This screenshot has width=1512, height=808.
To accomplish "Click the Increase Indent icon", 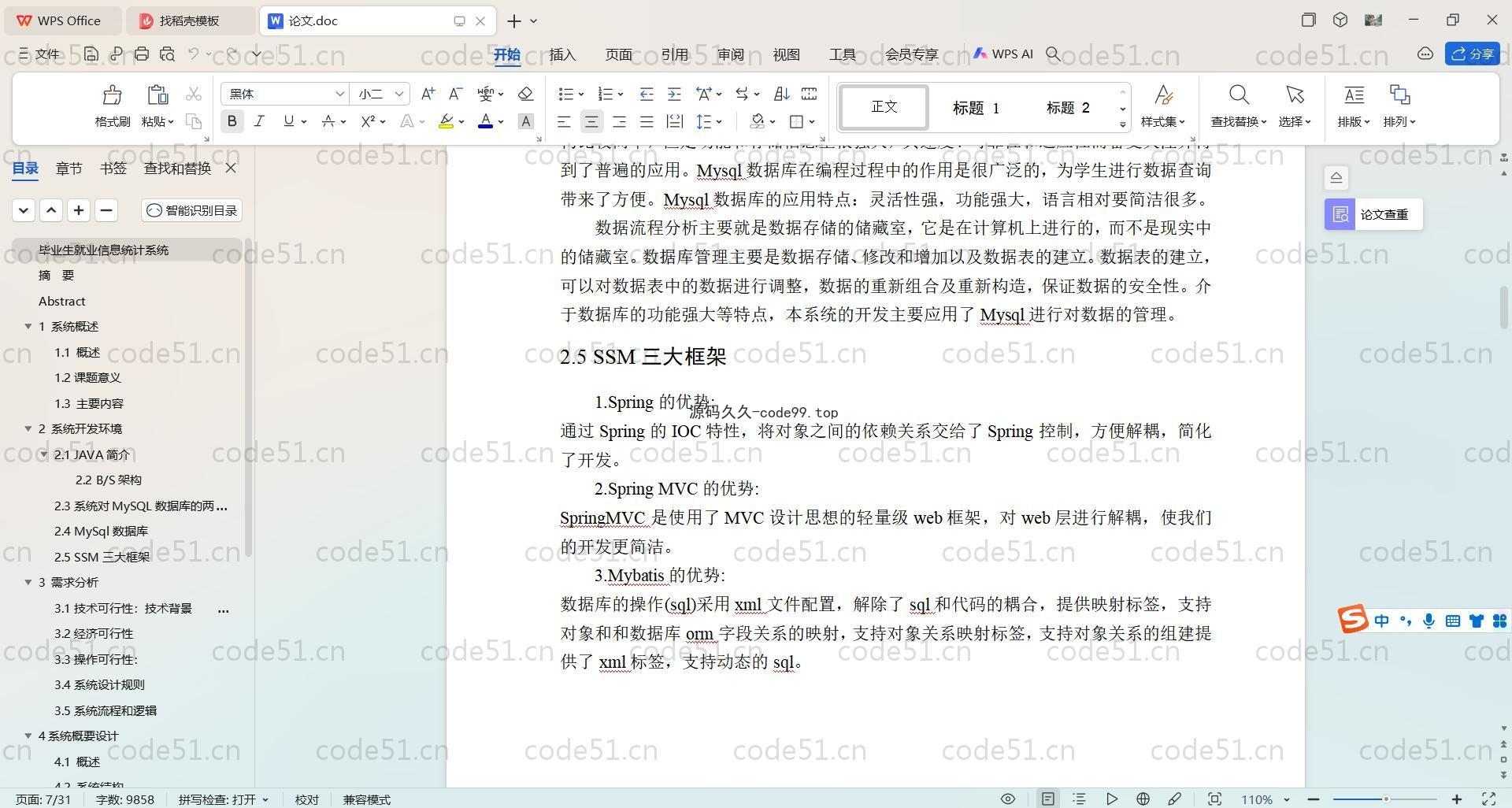I will 674,94.
